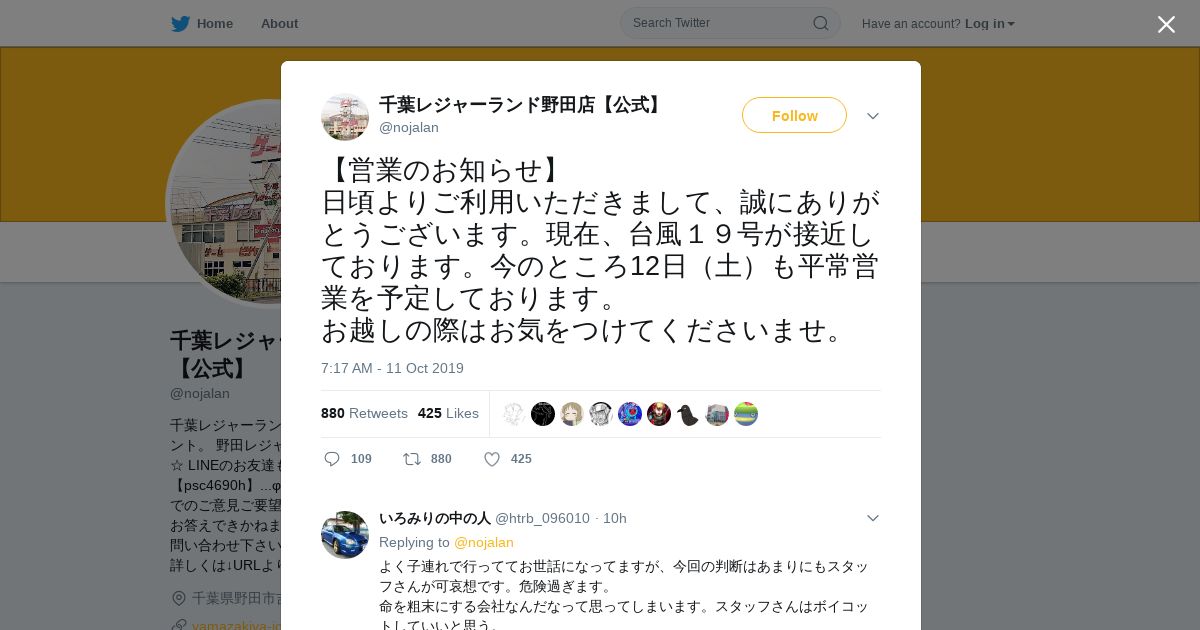1200x630 pixels.
Task: Click the reply speech bubble icon
Action: pyautogui.click(x=332, y=459)
